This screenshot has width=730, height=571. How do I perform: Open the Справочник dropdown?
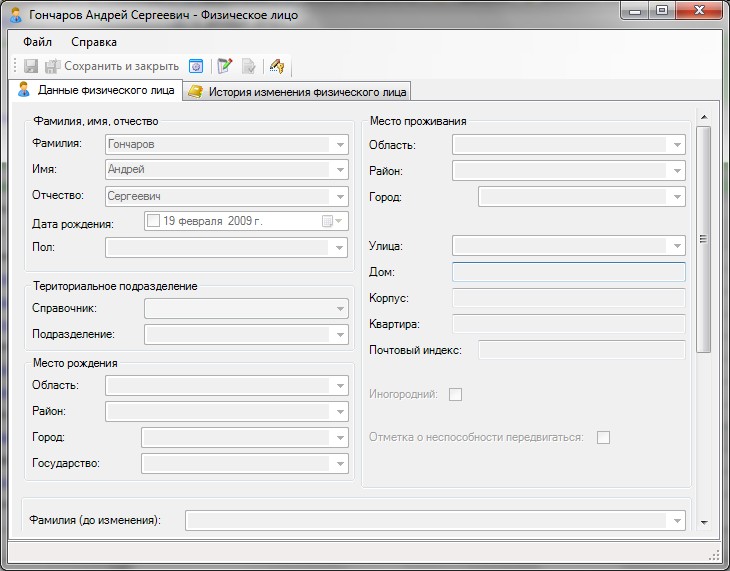[339, 308]
